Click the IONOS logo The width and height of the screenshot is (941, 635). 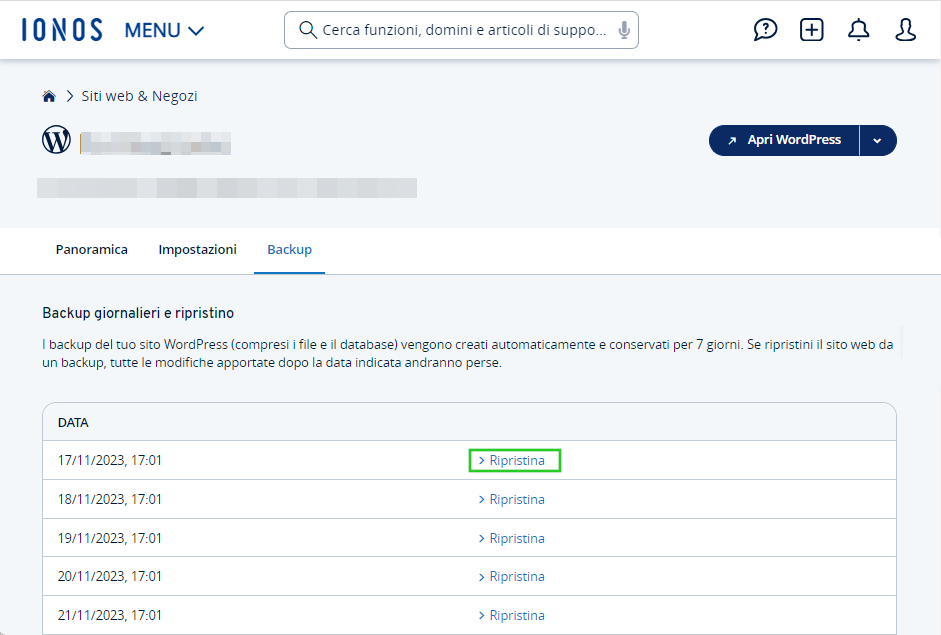[x=62, y=30]
